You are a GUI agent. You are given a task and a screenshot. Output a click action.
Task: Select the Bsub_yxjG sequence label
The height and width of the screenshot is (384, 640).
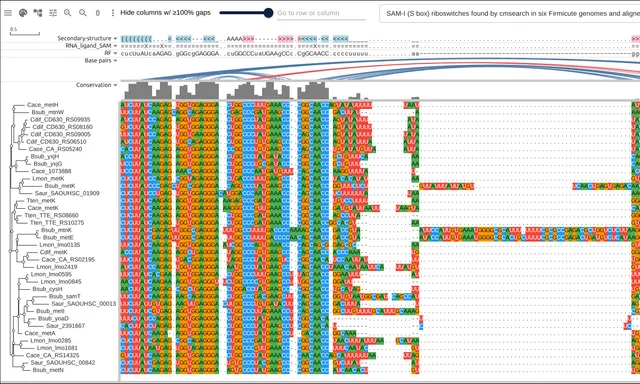[48, 164]
